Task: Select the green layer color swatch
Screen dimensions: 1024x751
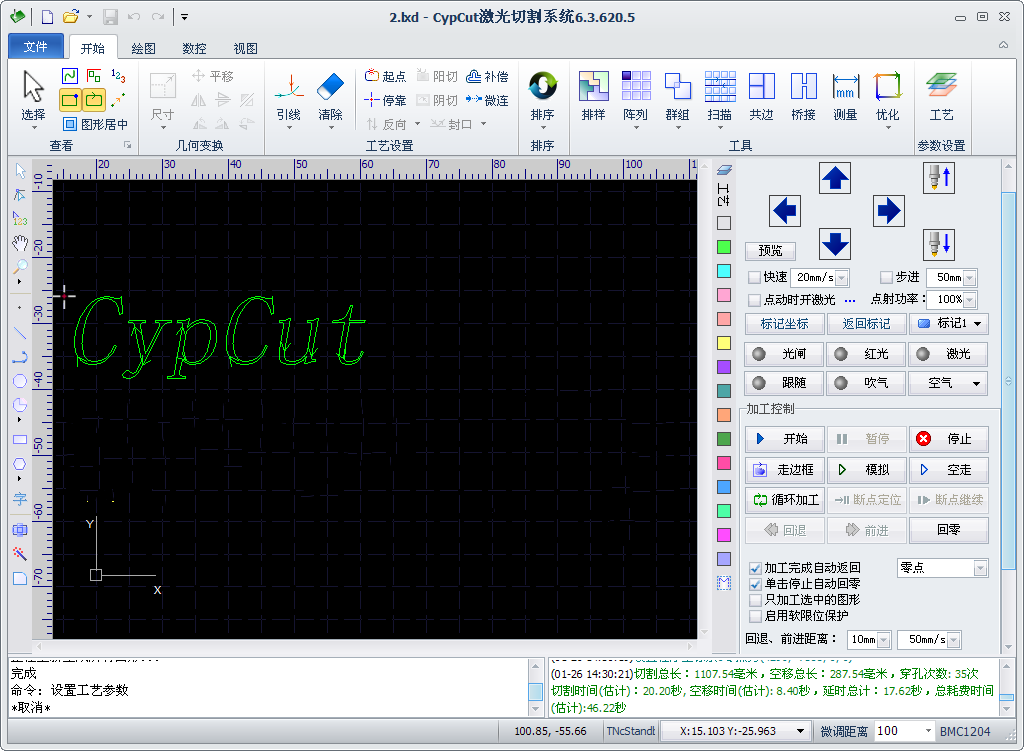Action: pos(724,246)
